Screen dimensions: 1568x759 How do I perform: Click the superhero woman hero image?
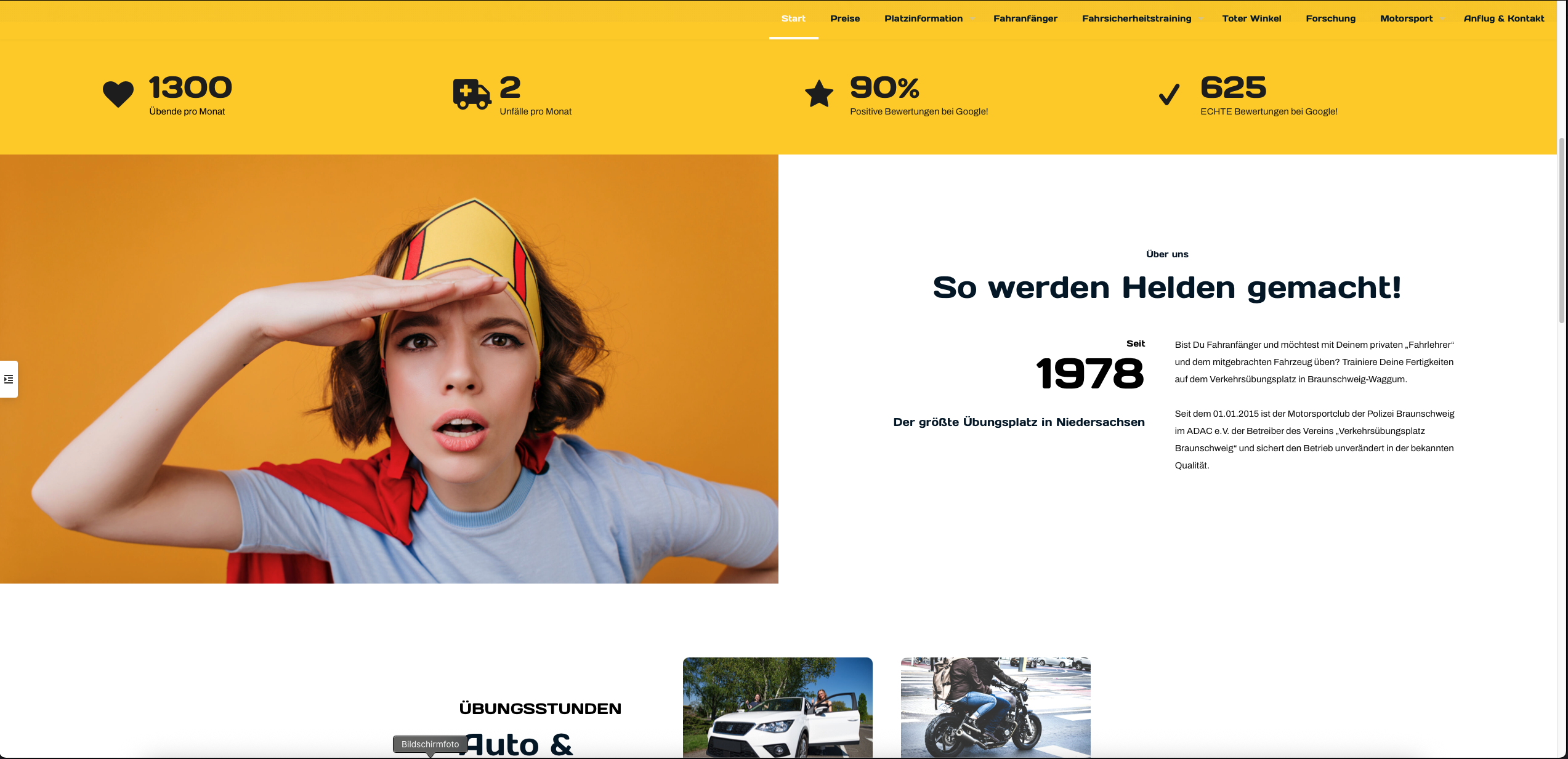click(x=389, y=369)
